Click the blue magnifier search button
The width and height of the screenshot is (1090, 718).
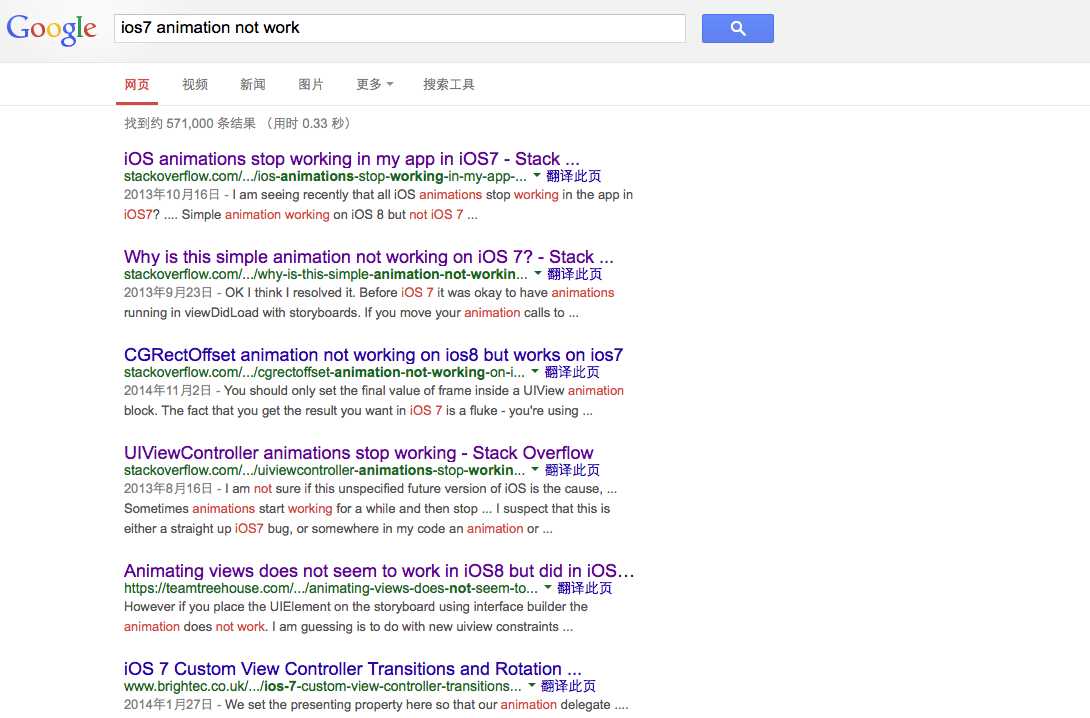click(738, 28)
